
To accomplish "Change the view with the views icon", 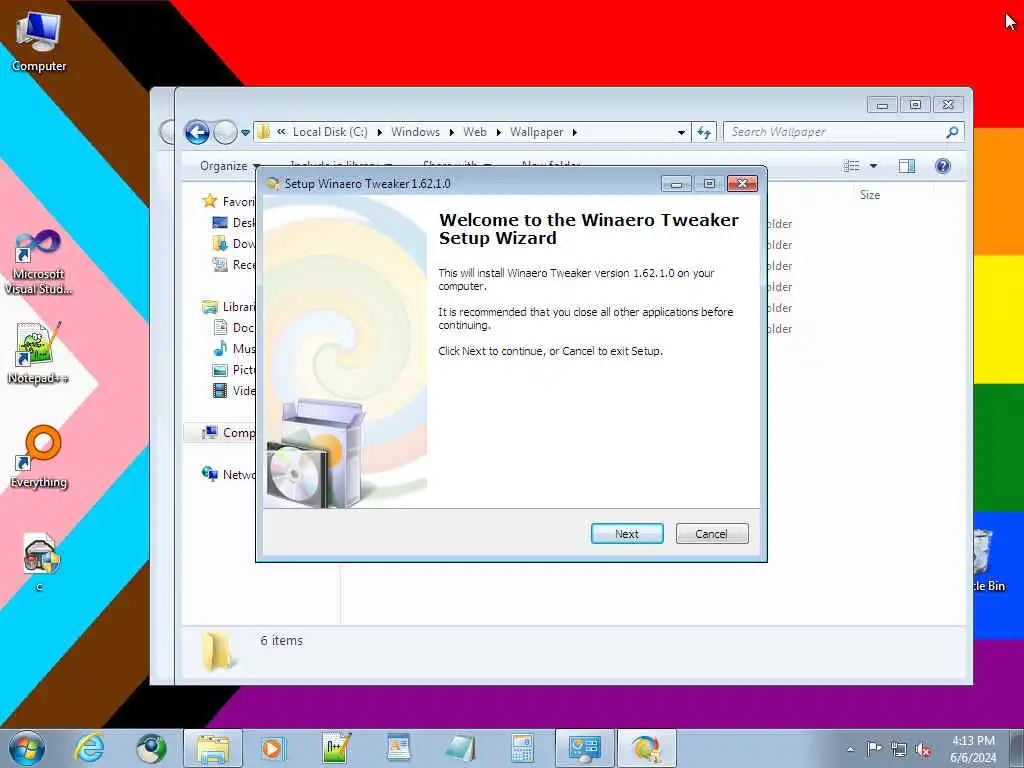I will point(852,166).
